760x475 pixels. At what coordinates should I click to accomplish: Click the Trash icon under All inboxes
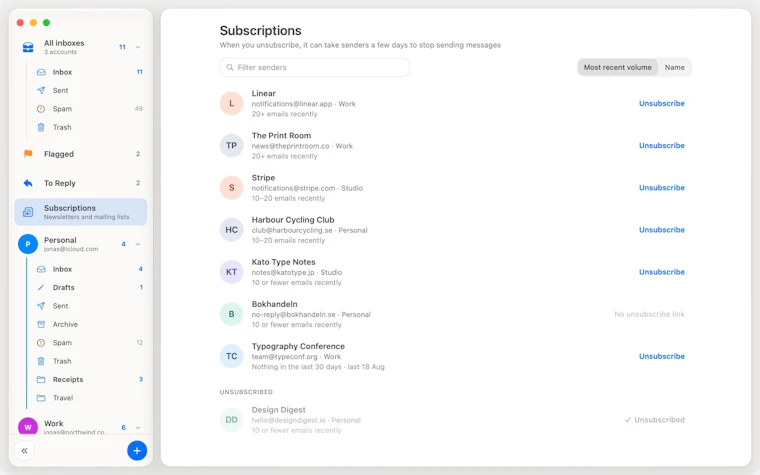(x=41, y=127)
